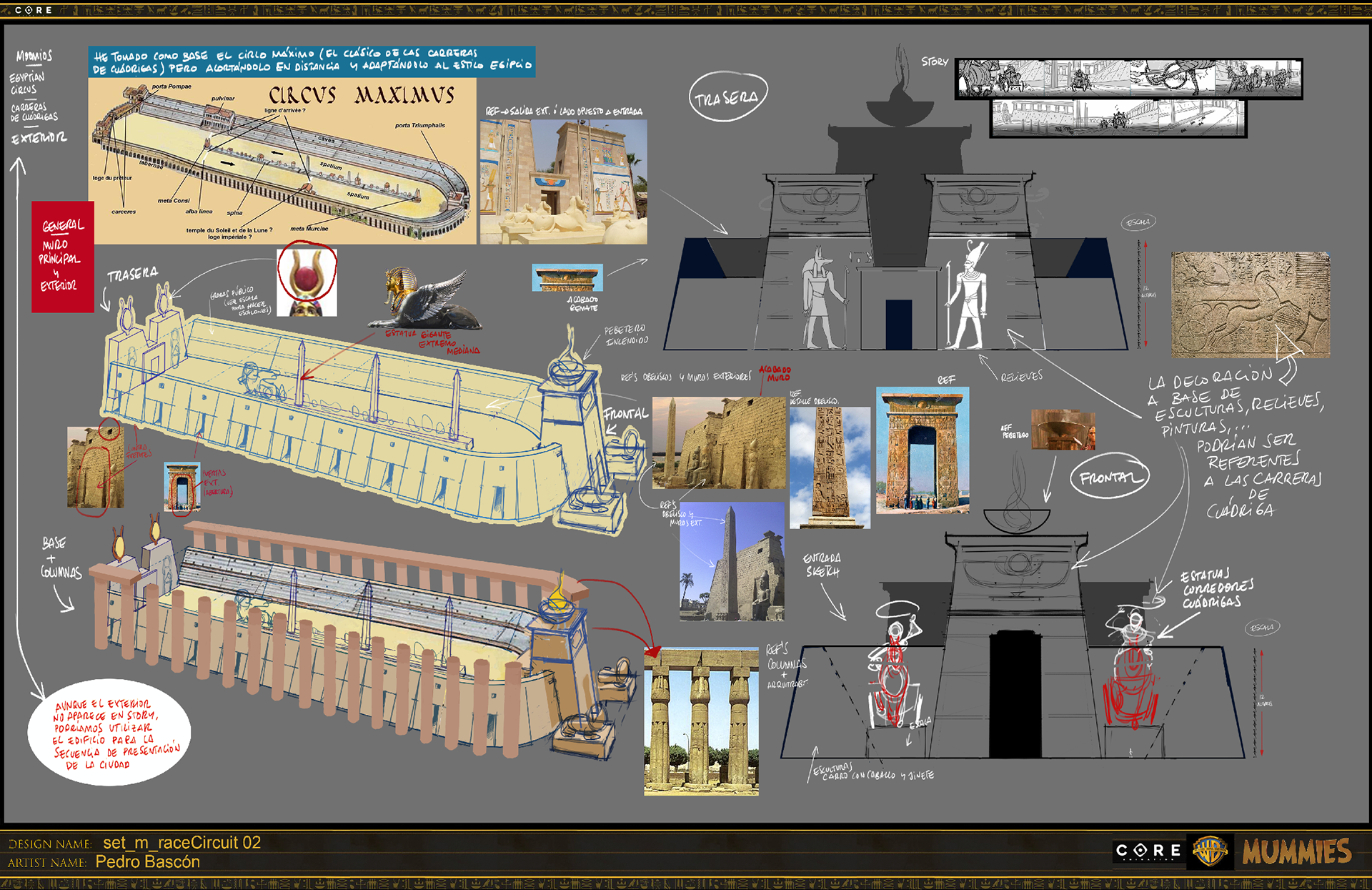Click the black doorway on the frontal elevation

tap(1014, 694)
